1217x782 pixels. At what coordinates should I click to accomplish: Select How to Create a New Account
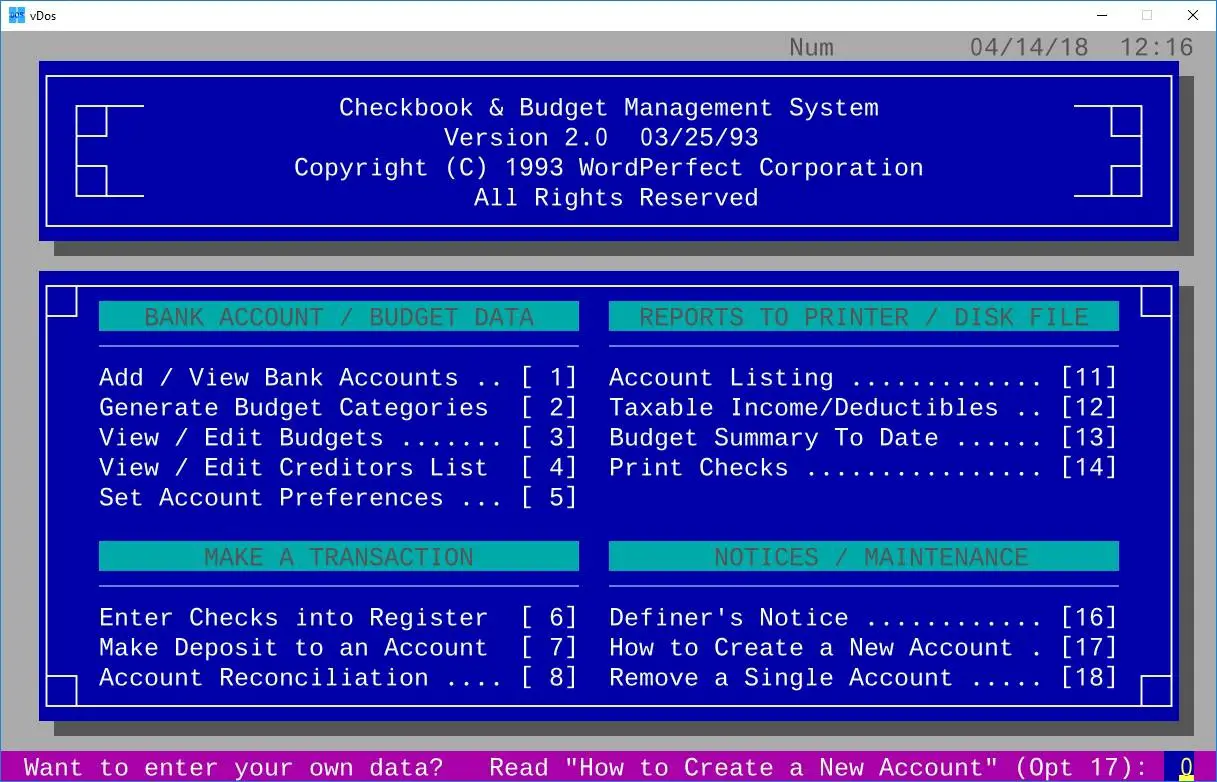point(863,648)
